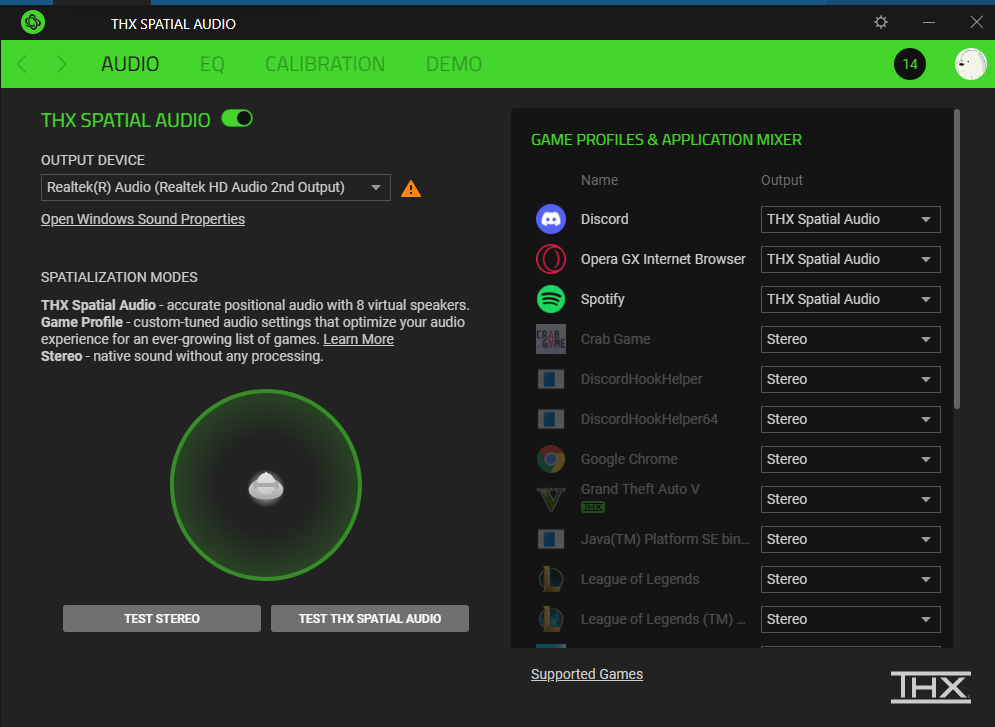Viewport: 995px width, 727px height.
Task: Click the THX logo at bottom right
Action: click(930, 687)
